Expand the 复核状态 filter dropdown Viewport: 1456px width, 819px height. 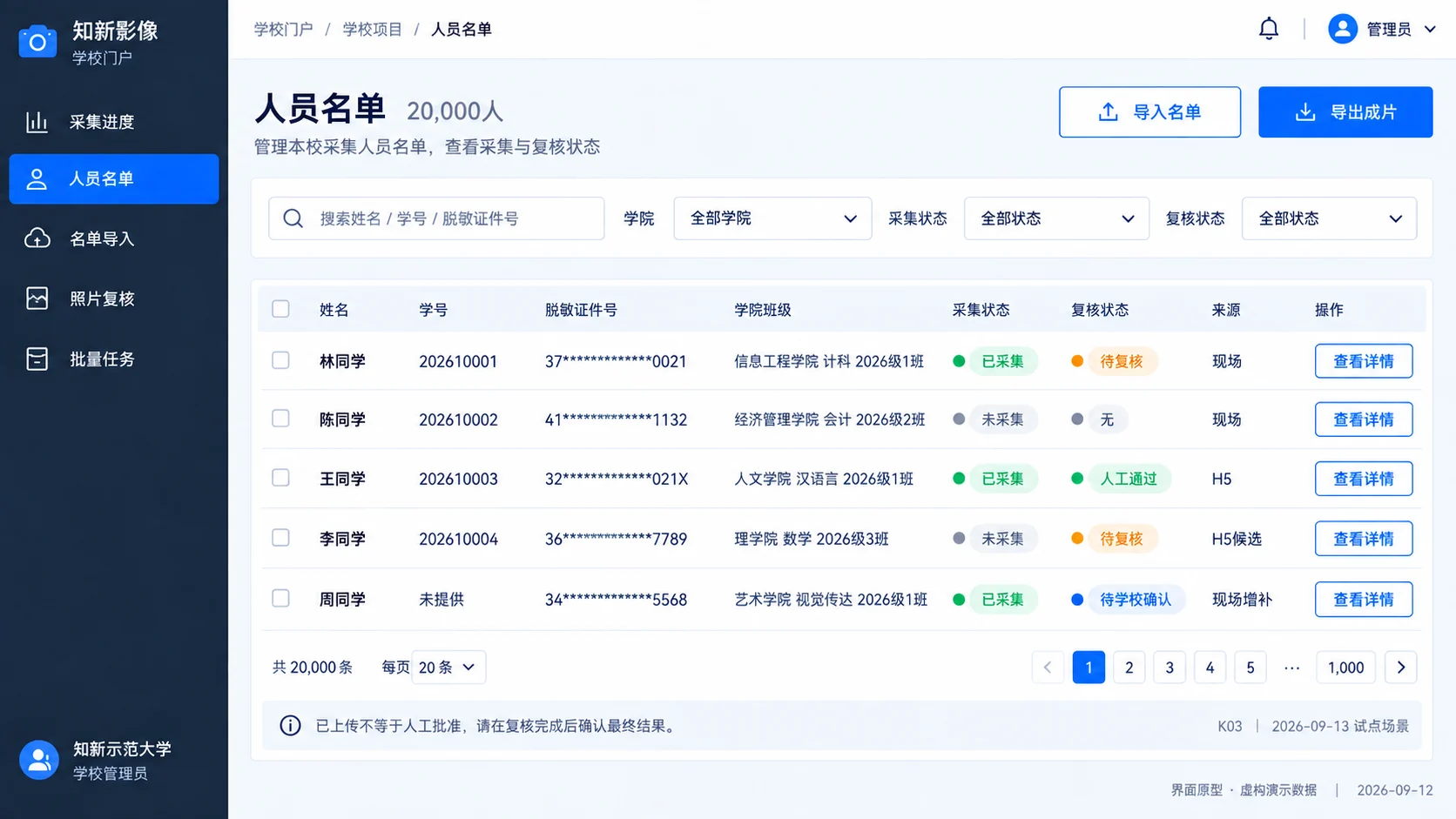1329,218
